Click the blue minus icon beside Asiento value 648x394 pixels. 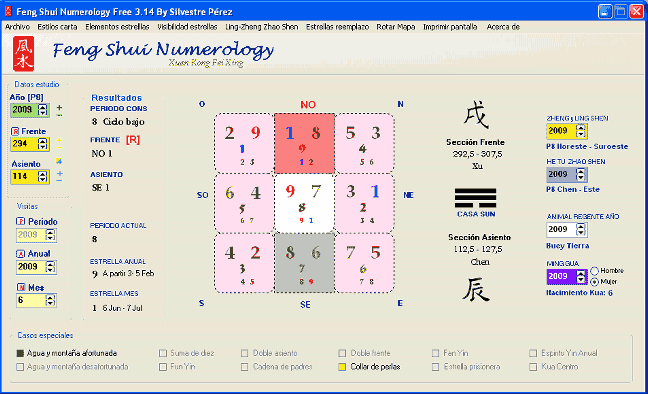pyautogui.click(x=59, y=181)
